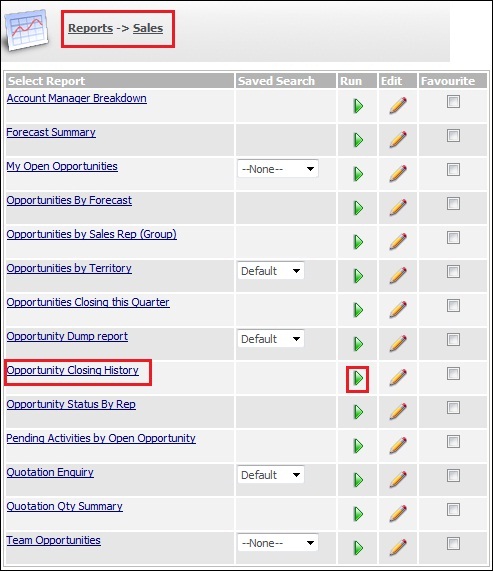Edit the Team Opportunities report pencil icon
Viewport: 493px width, 572px height.
tap(398, 547)
